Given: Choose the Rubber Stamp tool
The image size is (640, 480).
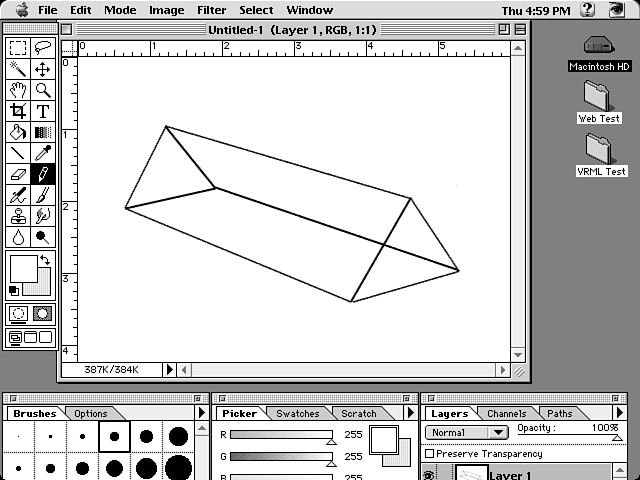Looking at the screenshot, I should pyautogui.click(x=18, y=216).
